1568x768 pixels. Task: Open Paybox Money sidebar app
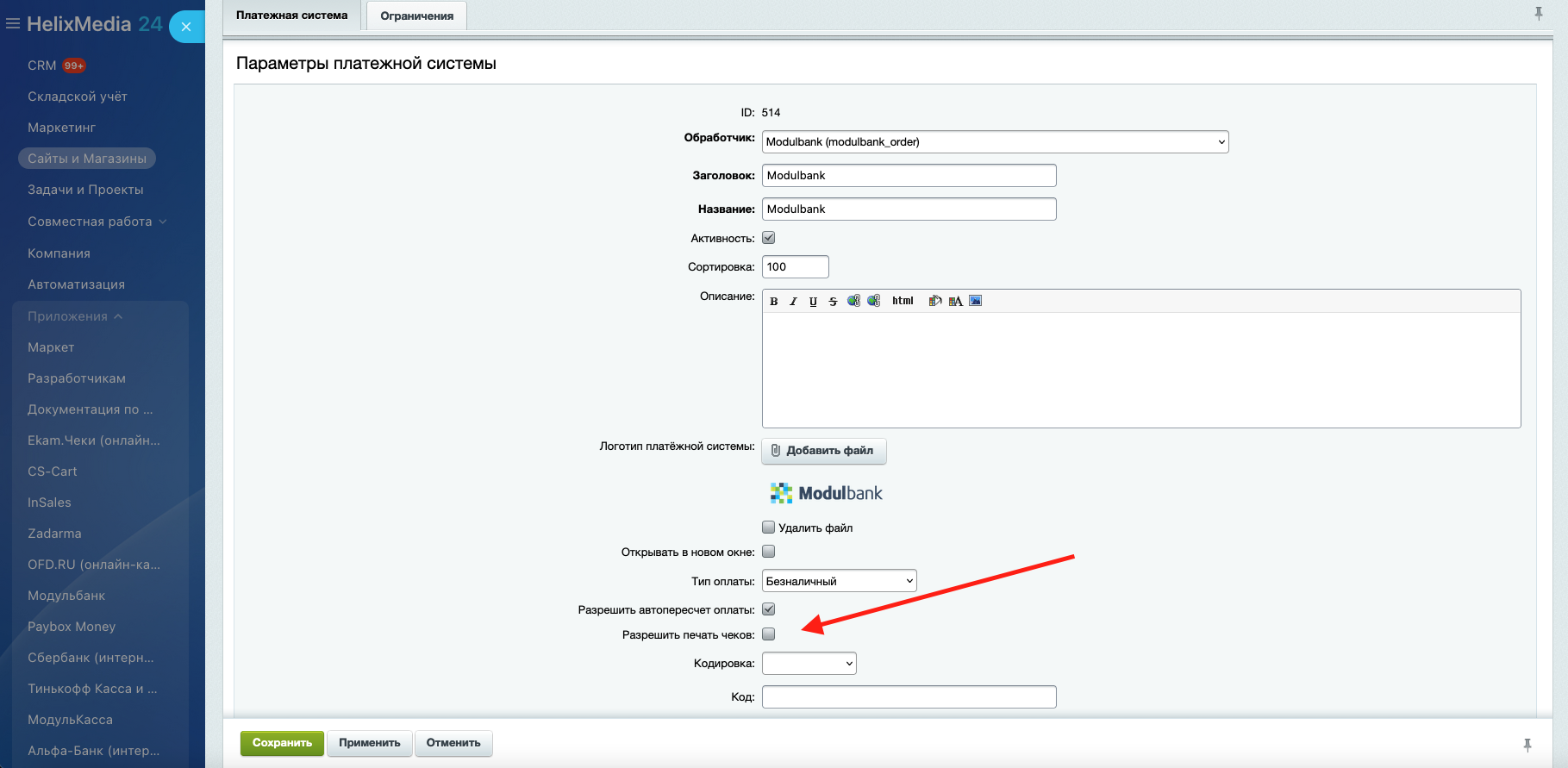click(x=72, y=627)
